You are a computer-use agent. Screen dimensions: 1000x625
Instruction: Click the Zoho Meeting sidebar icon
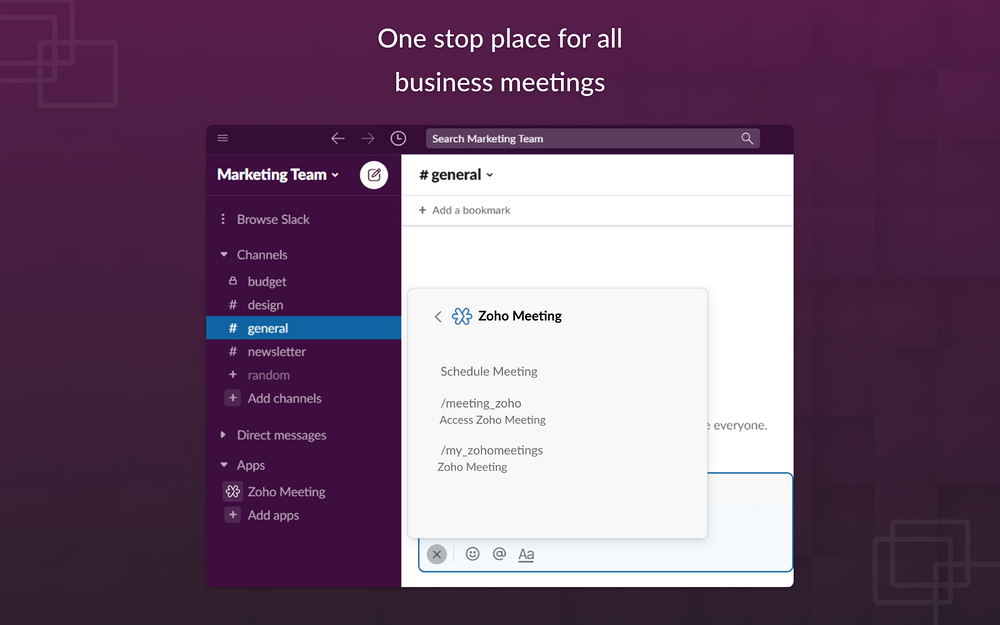pos(233,491)
